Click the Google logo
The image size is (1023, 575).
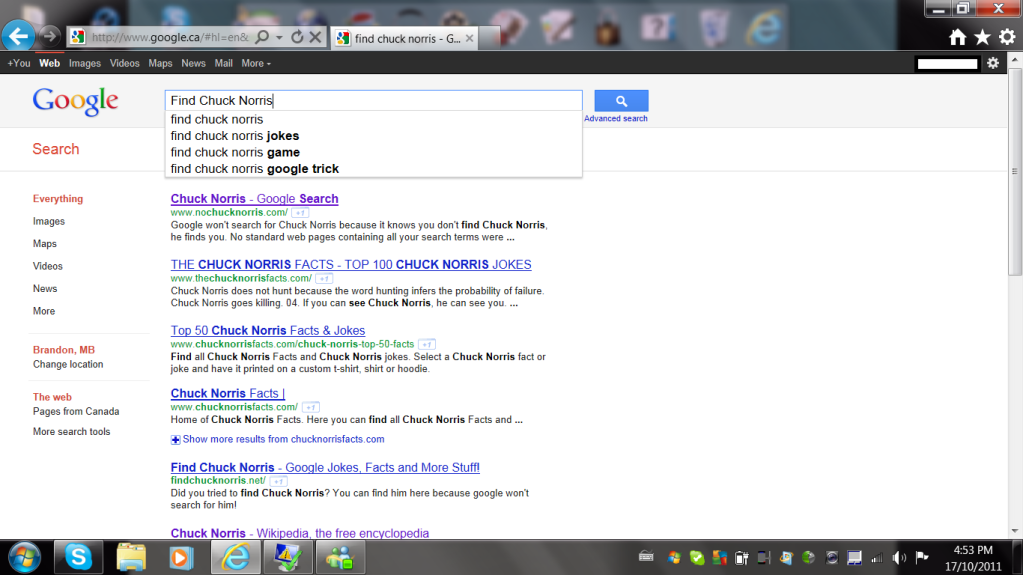tap(75, 101)
